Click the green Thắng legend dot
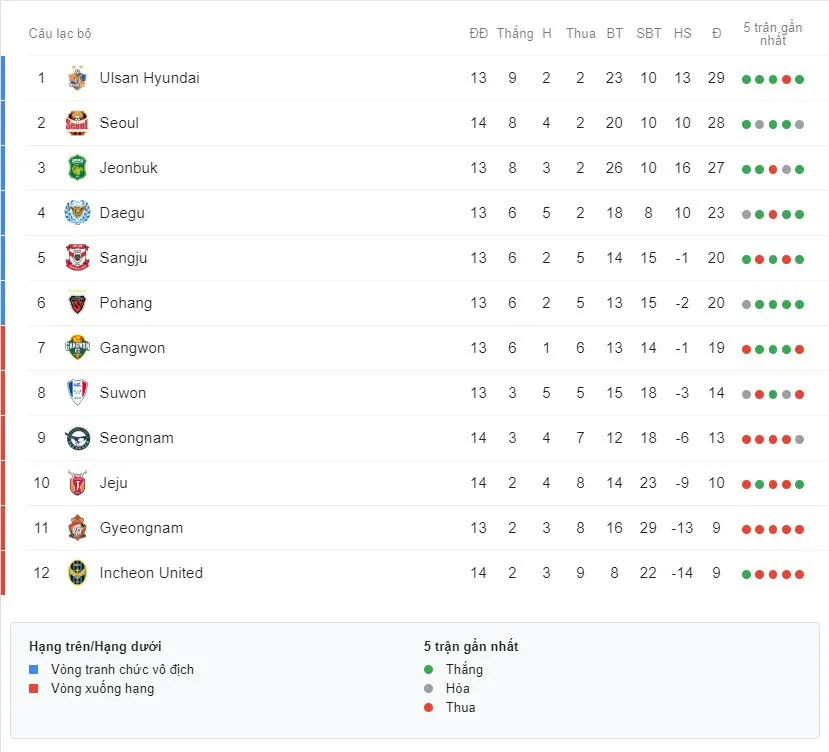The width and height of the screenshot is (829, 752). pos(429,670)
